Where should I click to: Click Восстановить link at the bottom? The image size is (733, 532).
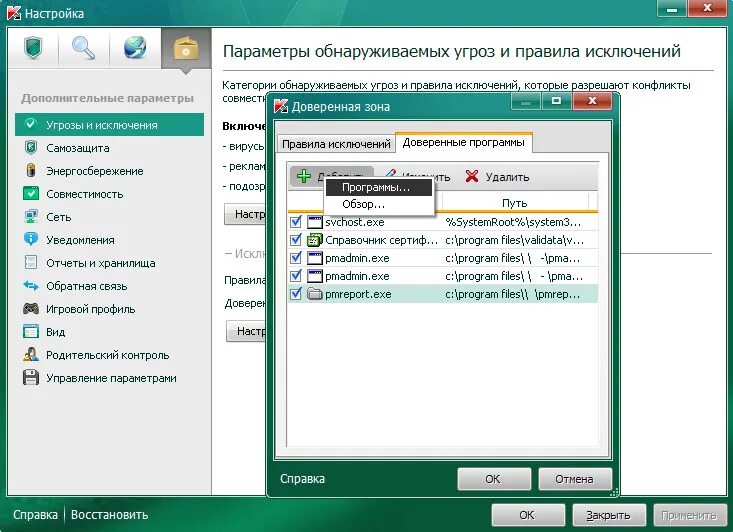click(x=109, y=515)
